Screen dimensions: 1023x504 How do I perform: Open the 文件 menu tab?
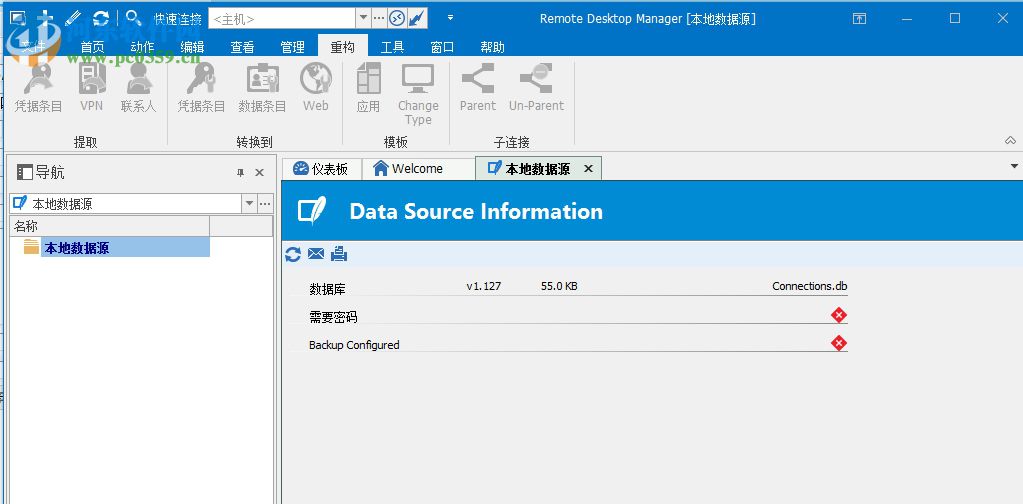click(33, 47)
